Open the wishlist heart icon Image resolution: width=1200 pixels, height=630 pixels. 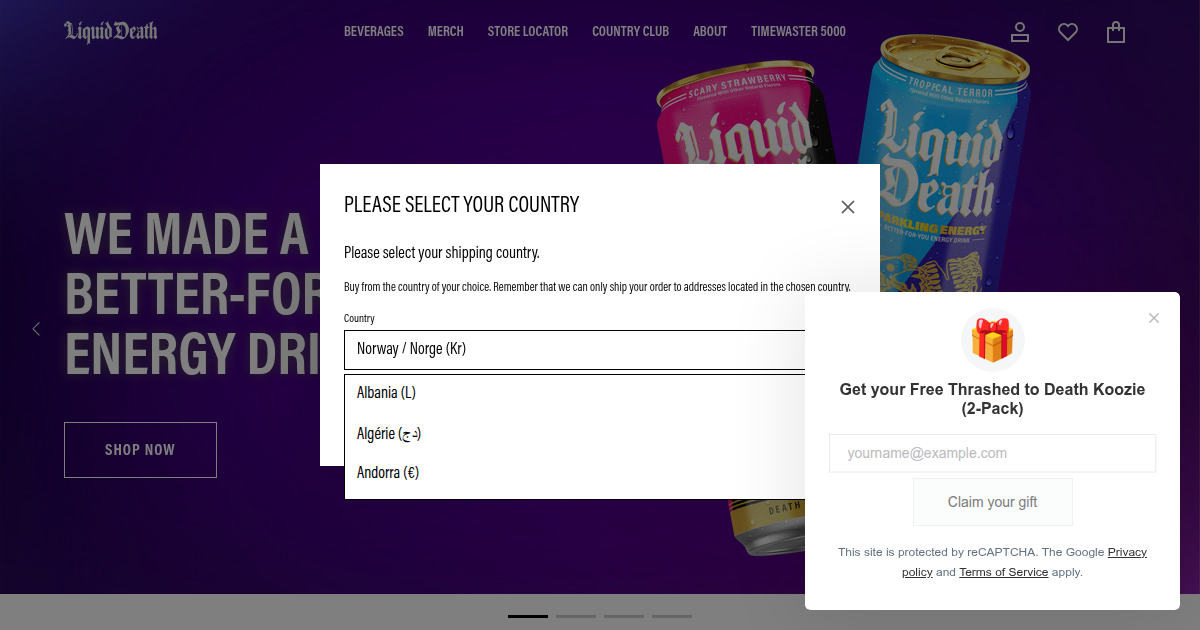[x=1068, y=32]
